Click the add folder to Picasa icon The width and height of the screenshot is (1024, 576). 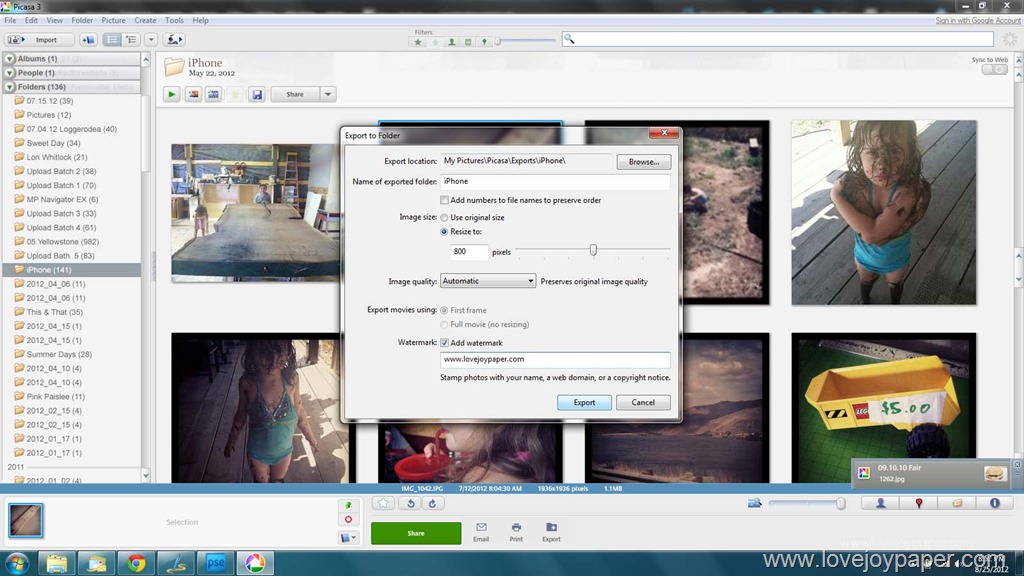point(88,40)
